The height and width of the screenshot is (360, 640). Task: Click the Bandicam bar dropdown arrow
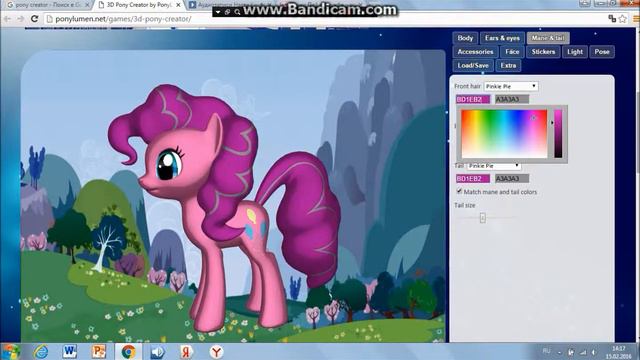(218, 12)
